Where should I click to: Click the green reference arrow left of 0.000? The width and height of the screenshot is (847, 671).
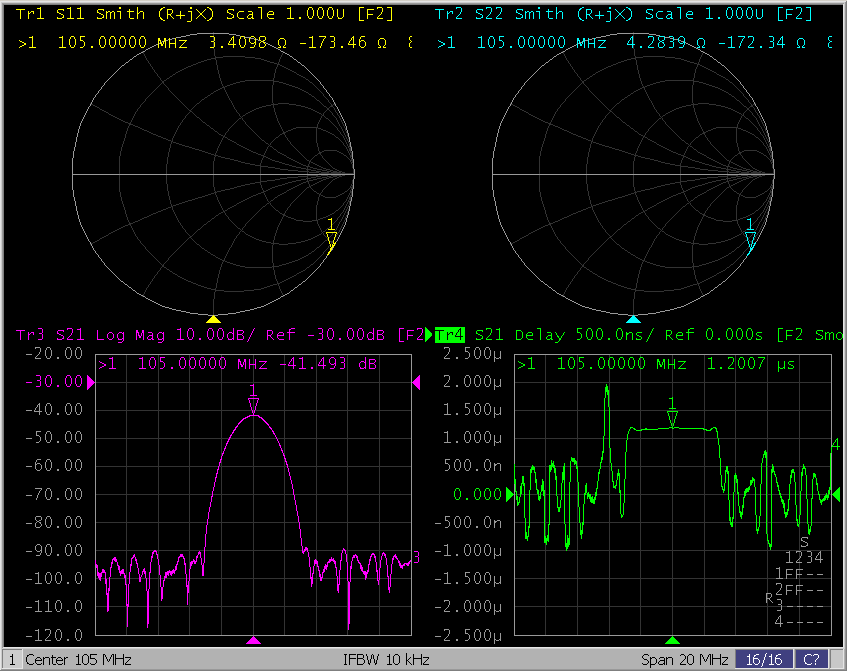click(x=511, y=495)
